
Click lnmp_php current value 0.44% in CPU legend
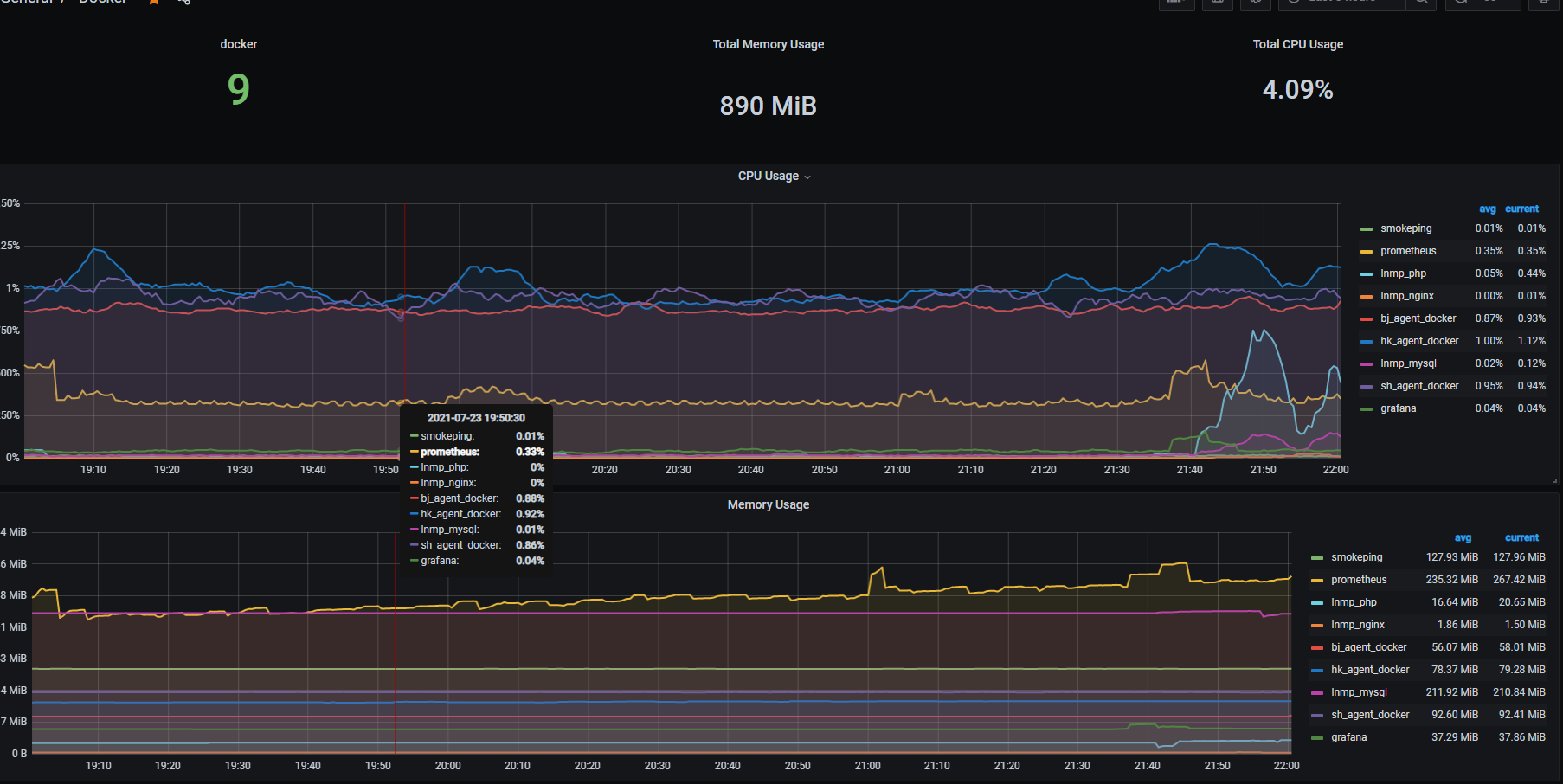(1531, 273)
